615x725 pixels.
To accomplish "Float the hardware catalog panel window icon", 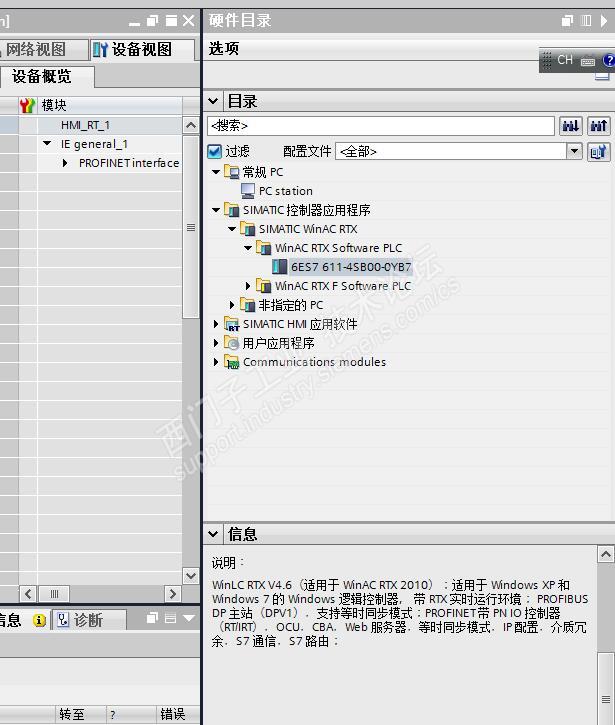I will click(567, 20).
